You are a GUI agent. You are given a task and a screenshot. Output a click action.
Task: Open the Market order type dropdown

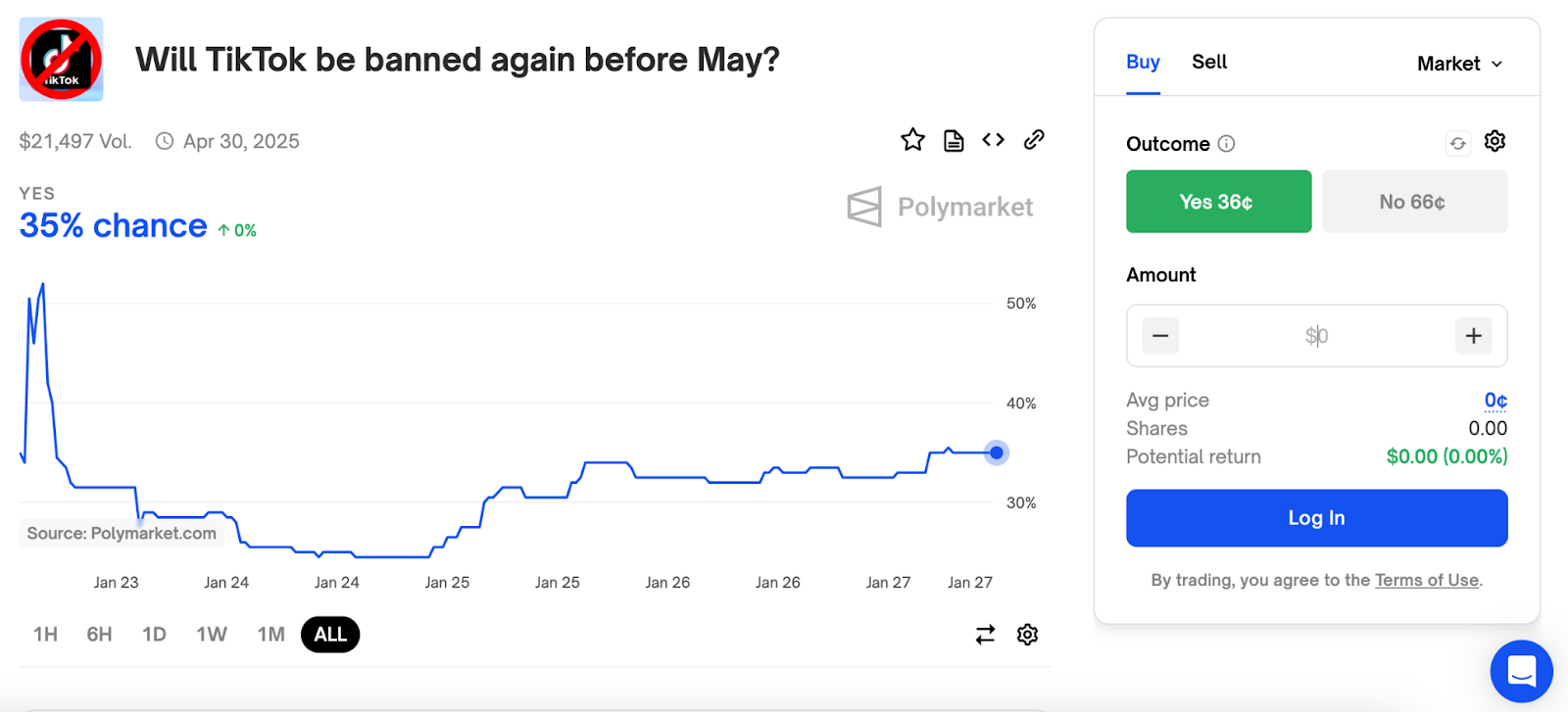point(1459,64)
